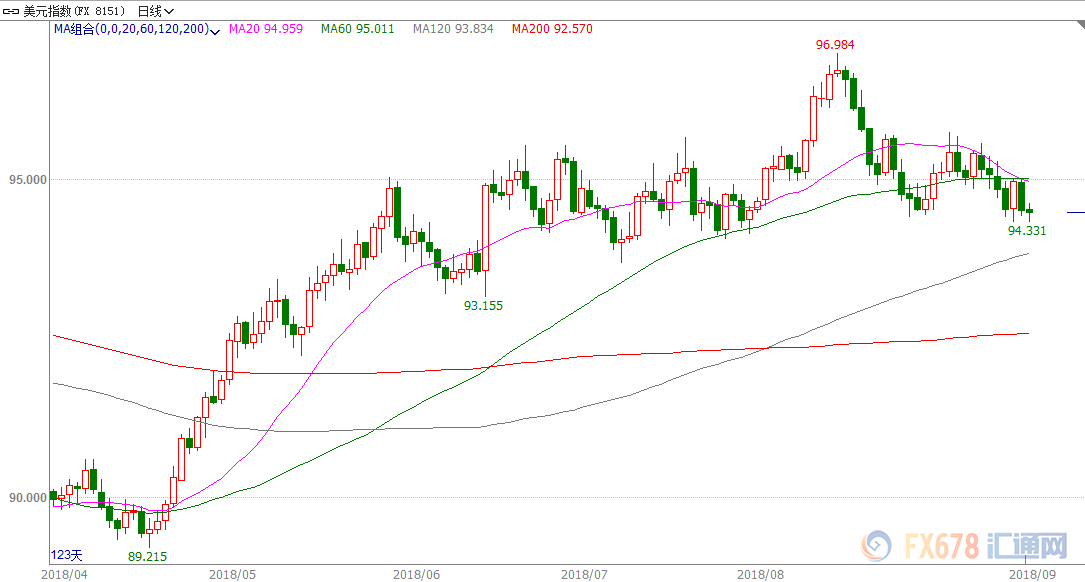Click the 89.215 lowest price label
This screenshot has width=1085, height=582.
point(147,556)
